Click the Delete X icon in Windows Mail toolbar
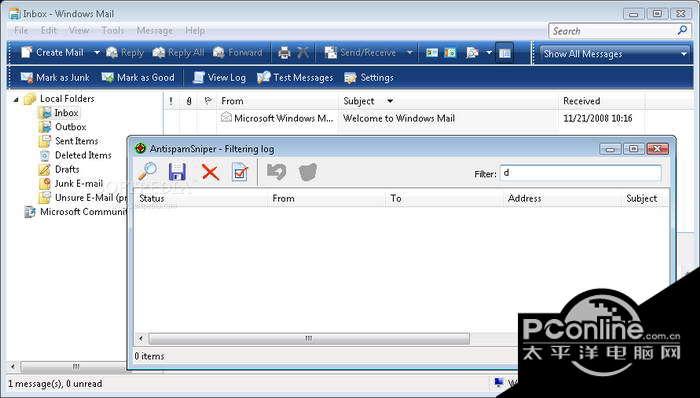The height and width of the screenshot is (398, 700). click(303, 53)
